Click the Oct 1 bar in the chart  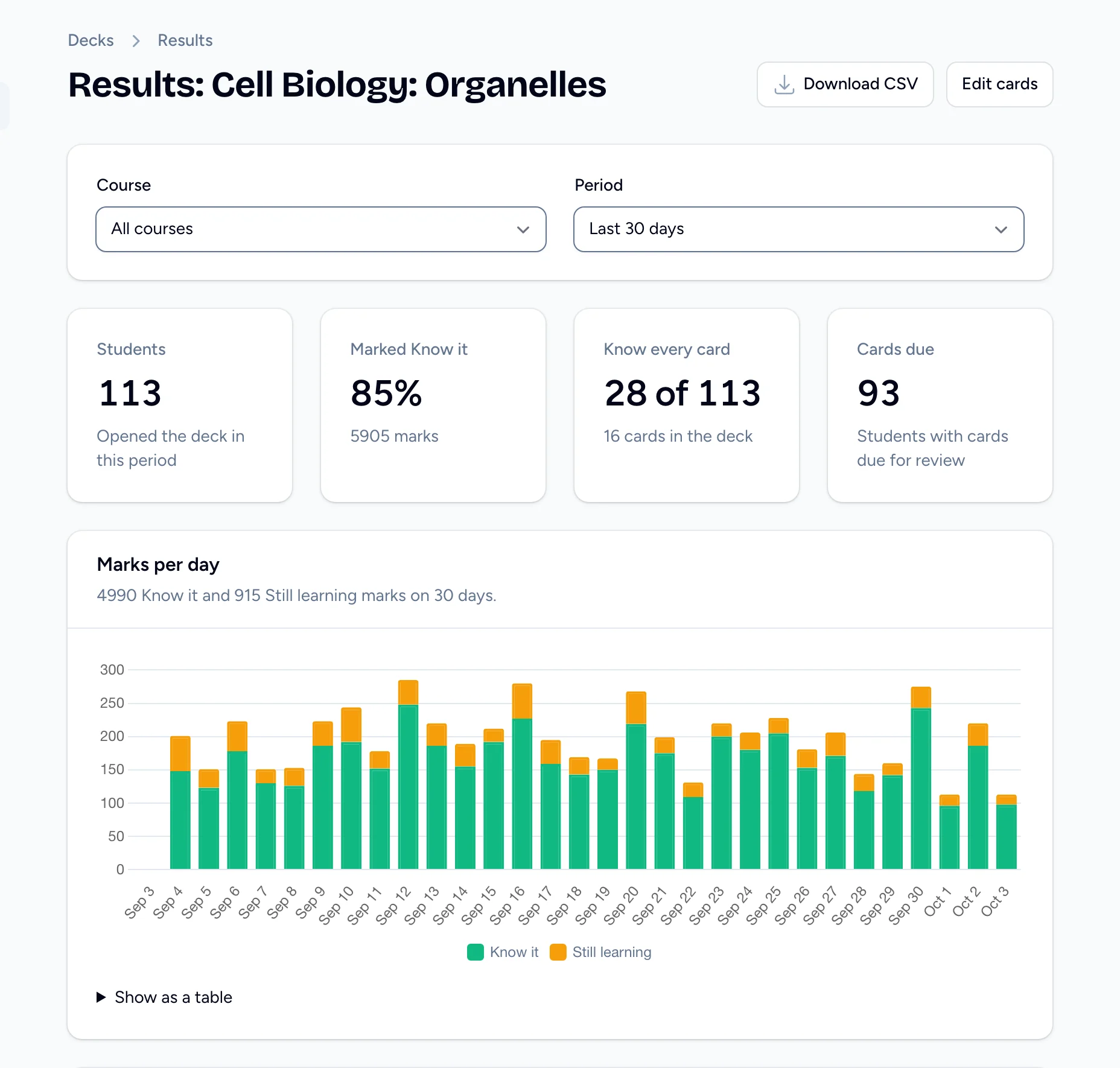pos(949,832)
